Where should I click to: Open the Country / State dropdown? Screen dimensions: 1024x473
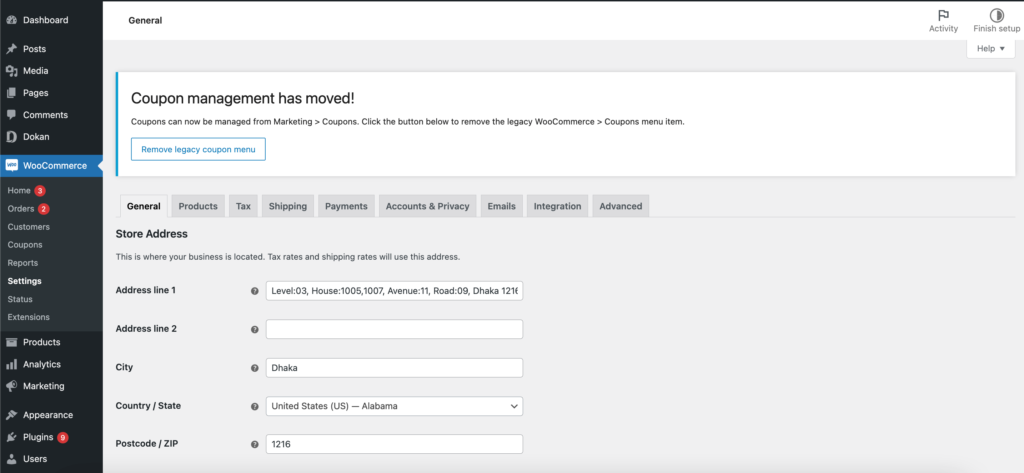[x=394, y=406]
